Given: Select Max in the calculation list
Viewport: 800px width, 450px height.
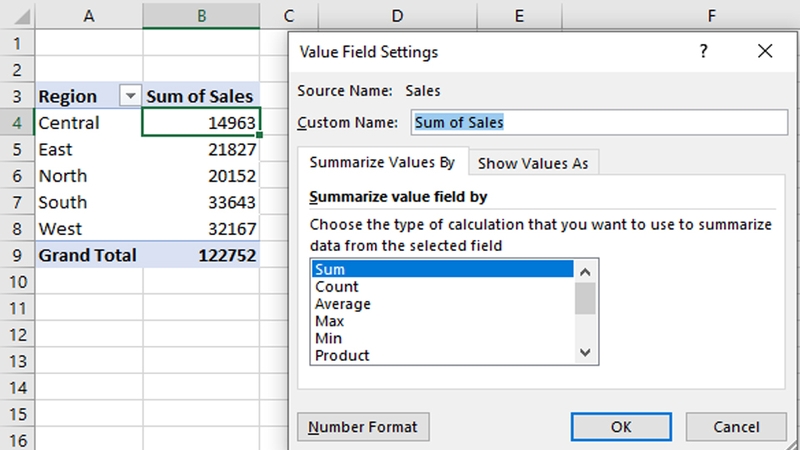Looking at the screenshot, I should [x=442, y=321].
